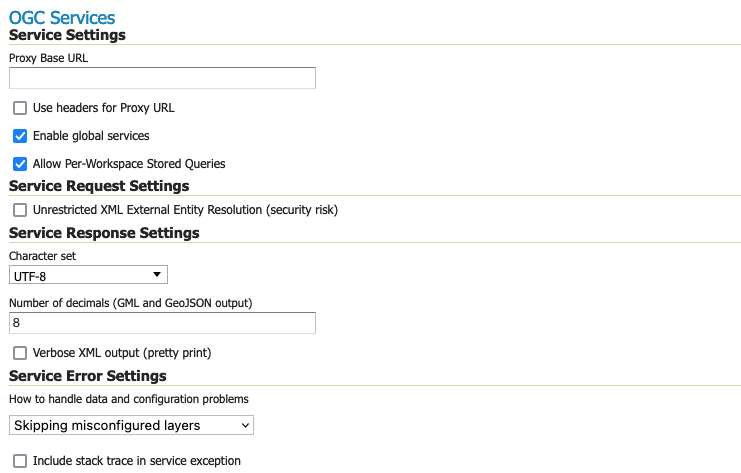Click the data and configuration problems label
Image resolution: width=741 pixels, height=473 pixels.
point(128,399)
